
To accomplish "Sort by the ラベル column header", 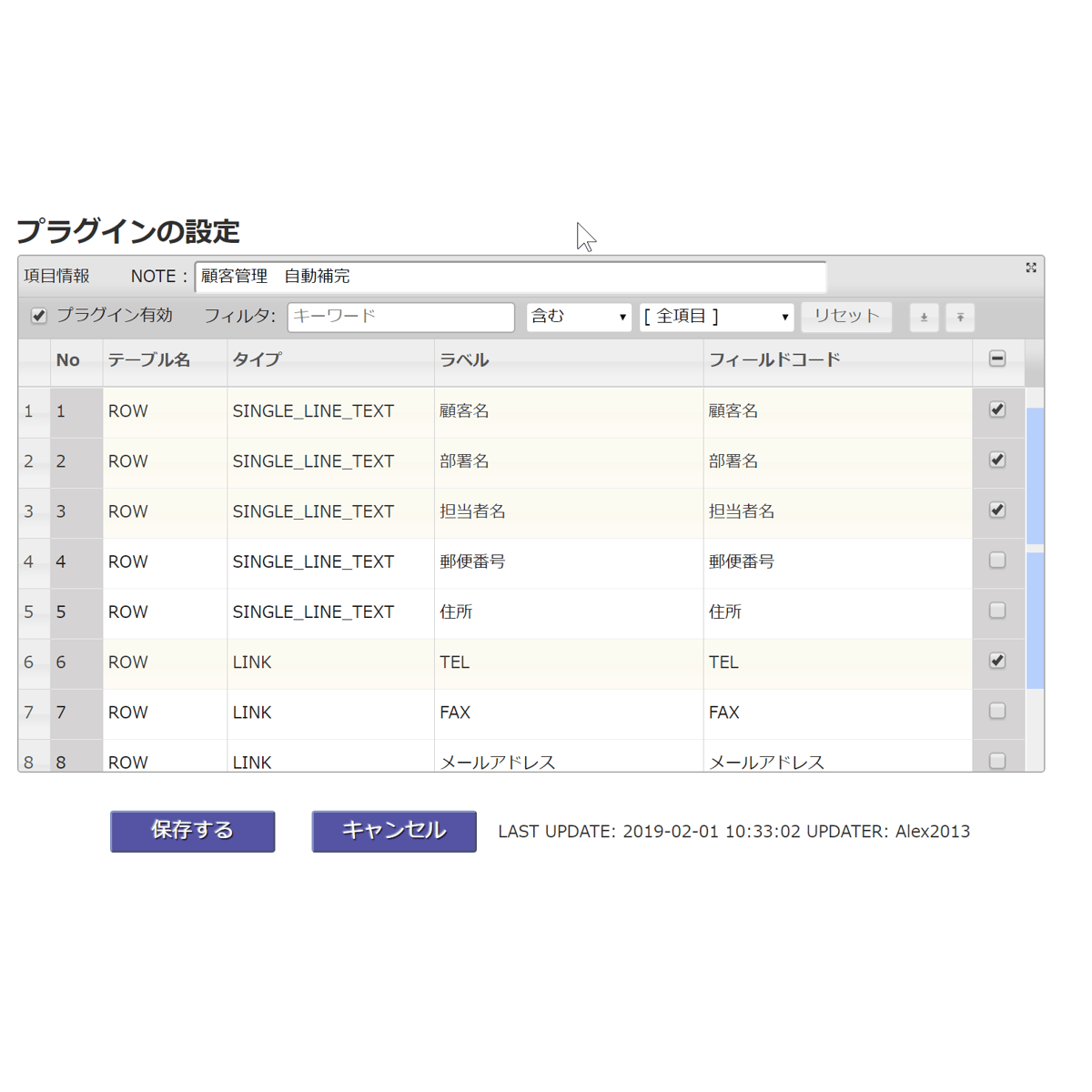I will click(x=464, y=360).
